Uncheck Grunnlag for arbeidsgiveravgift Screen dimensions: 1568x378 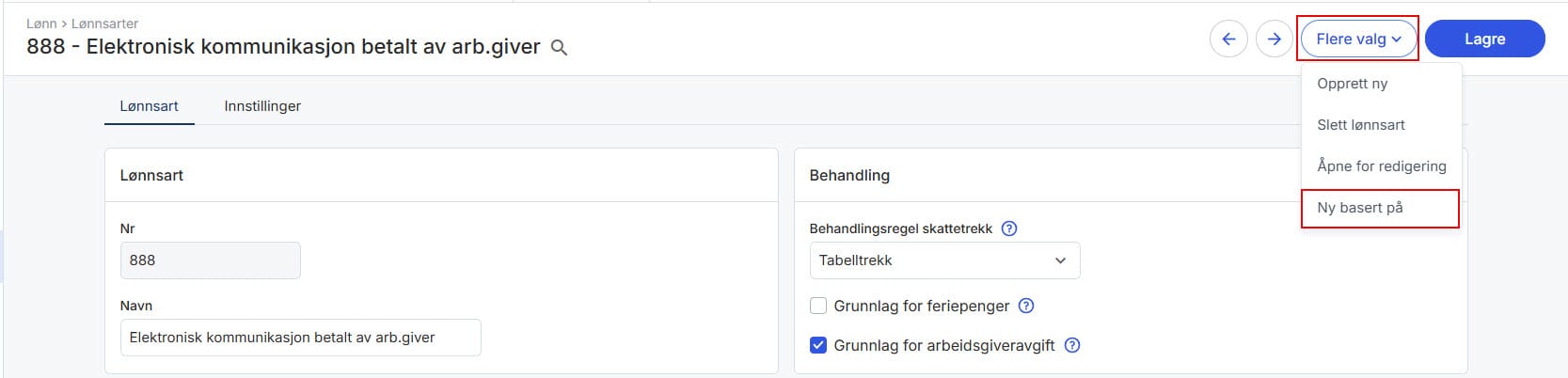[x=818, y=345]
